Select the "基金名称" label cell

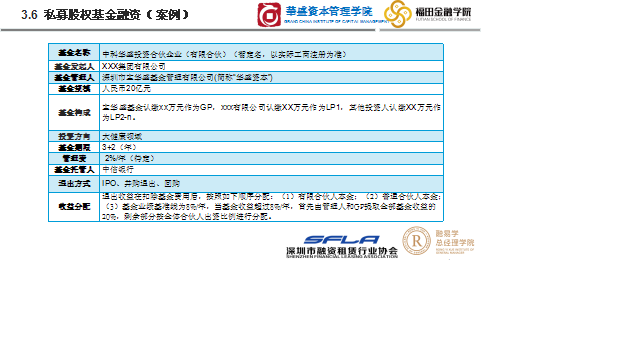[74, 52]
